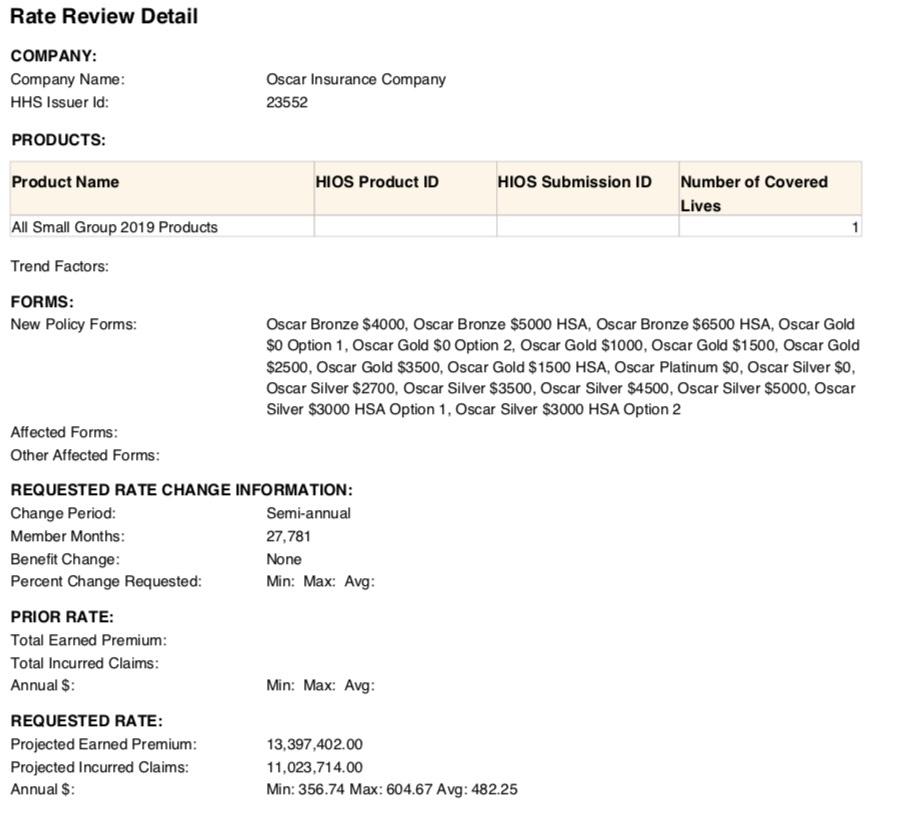Click the HHS Issuer Id value 23552
The width and height of the screenshot is (899, 823).
tap(287, 102)
